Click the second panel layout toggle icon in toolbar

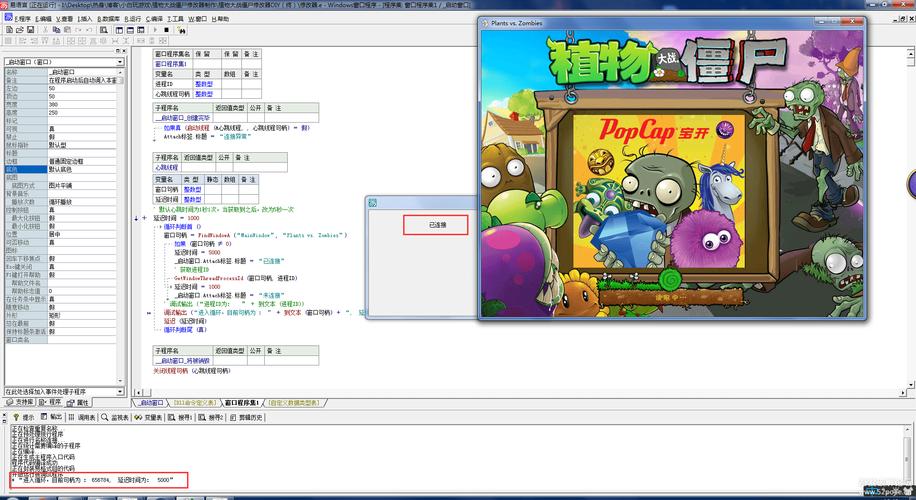(x=130, y=29)
